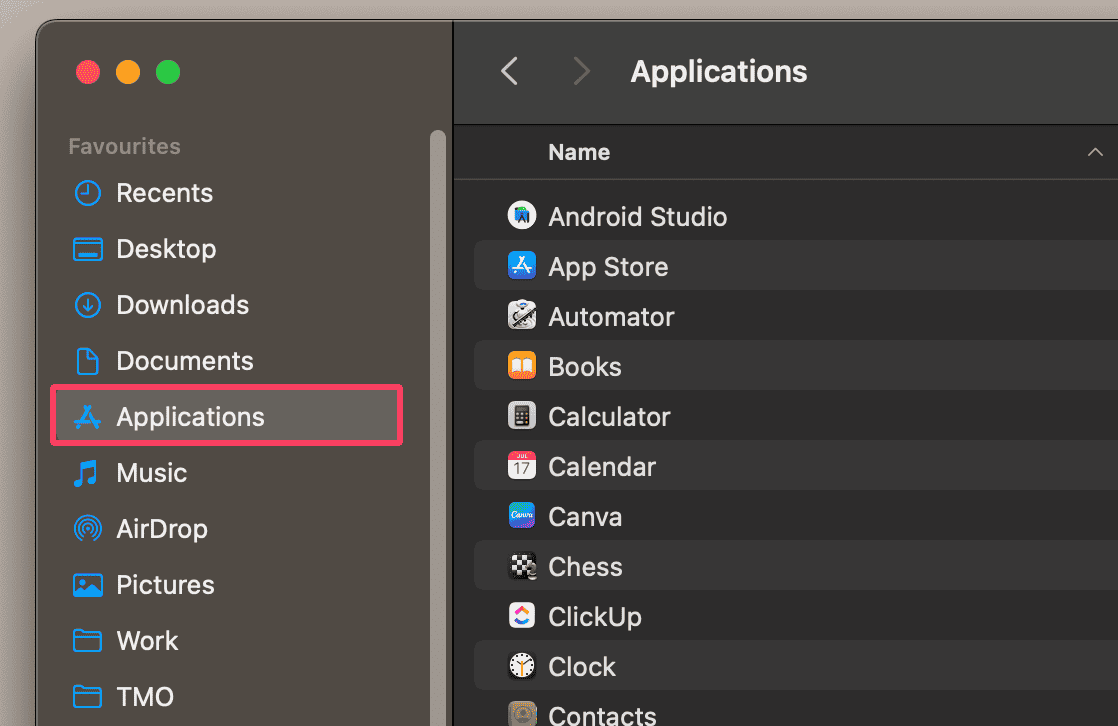The image size is (1118, 726).
Task: Click the sidebar vertical scrollbar
Action: click(437, 400)
